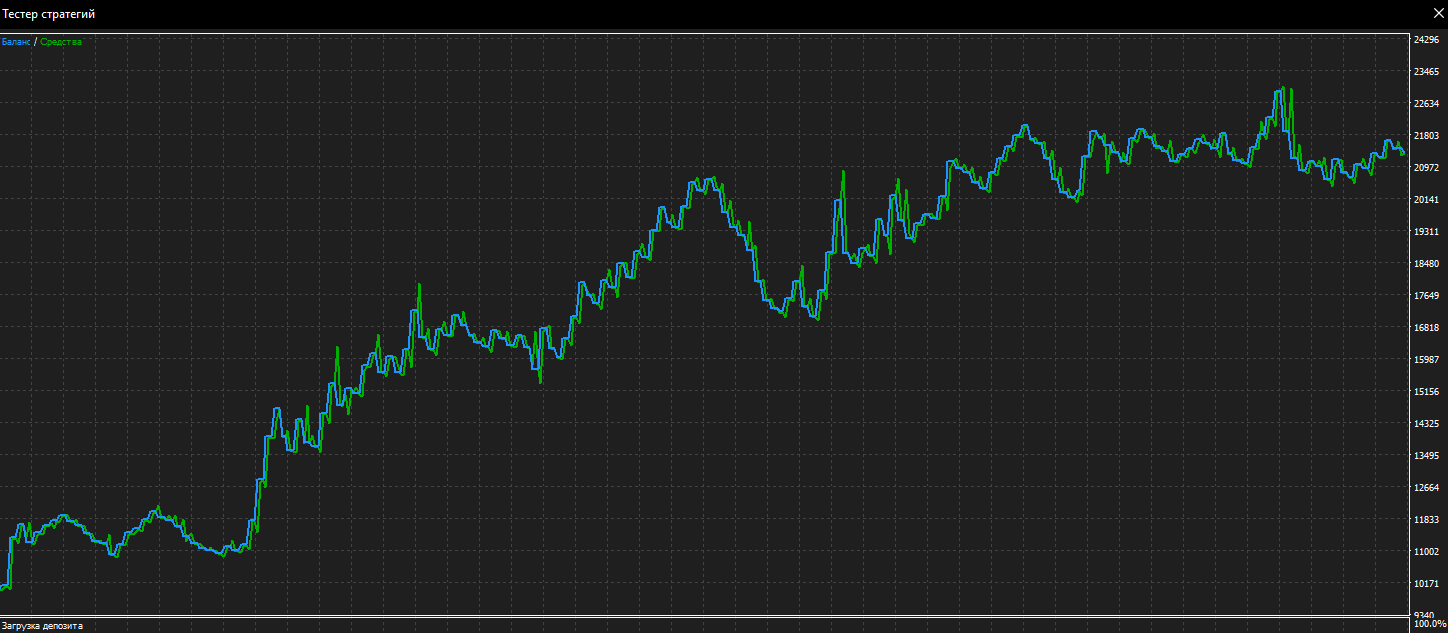Click the 21803 axis value
This screenshot has width=1448, height=633.
pos(1426,136)
